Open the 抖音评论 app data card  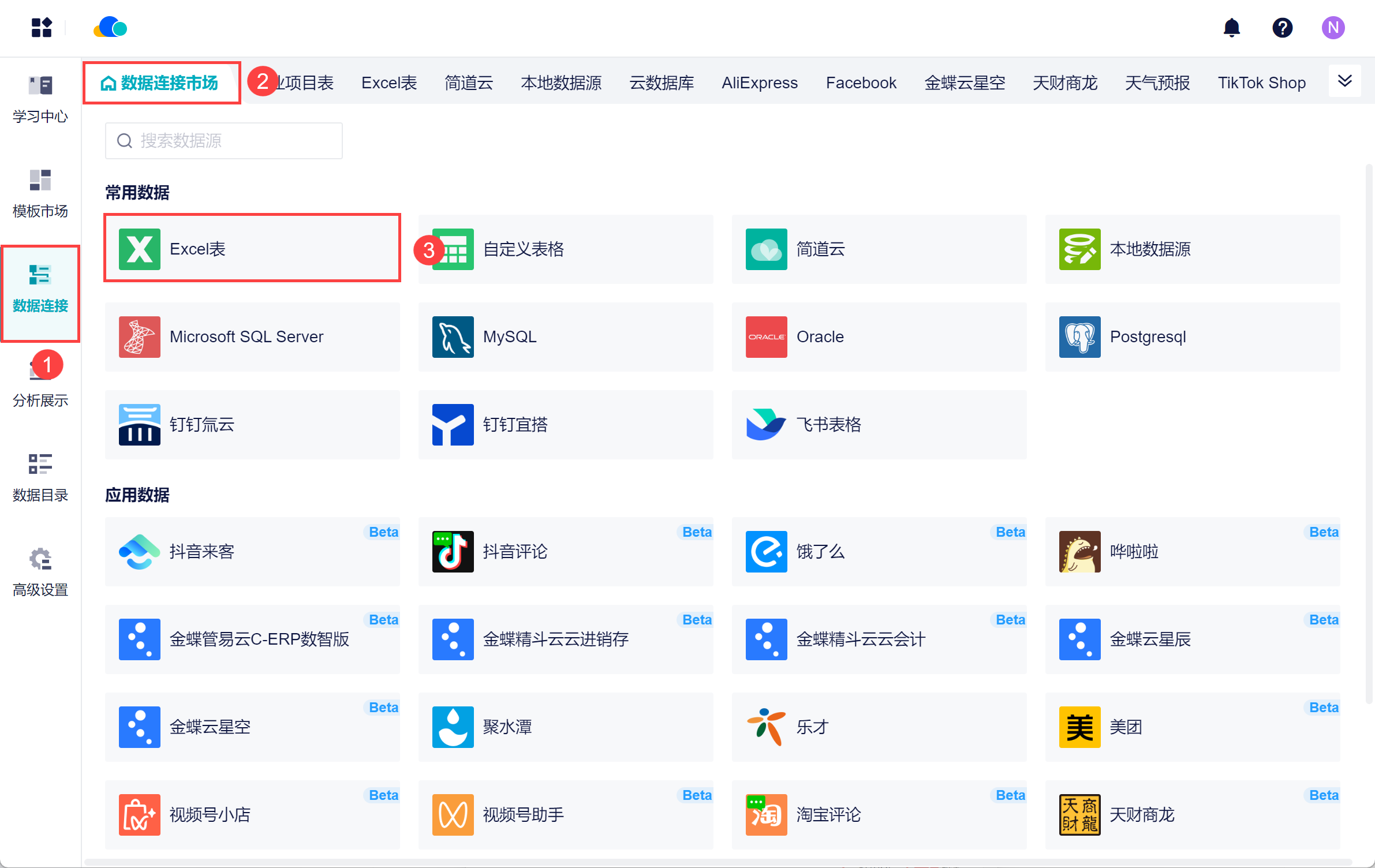click(566, 551)
